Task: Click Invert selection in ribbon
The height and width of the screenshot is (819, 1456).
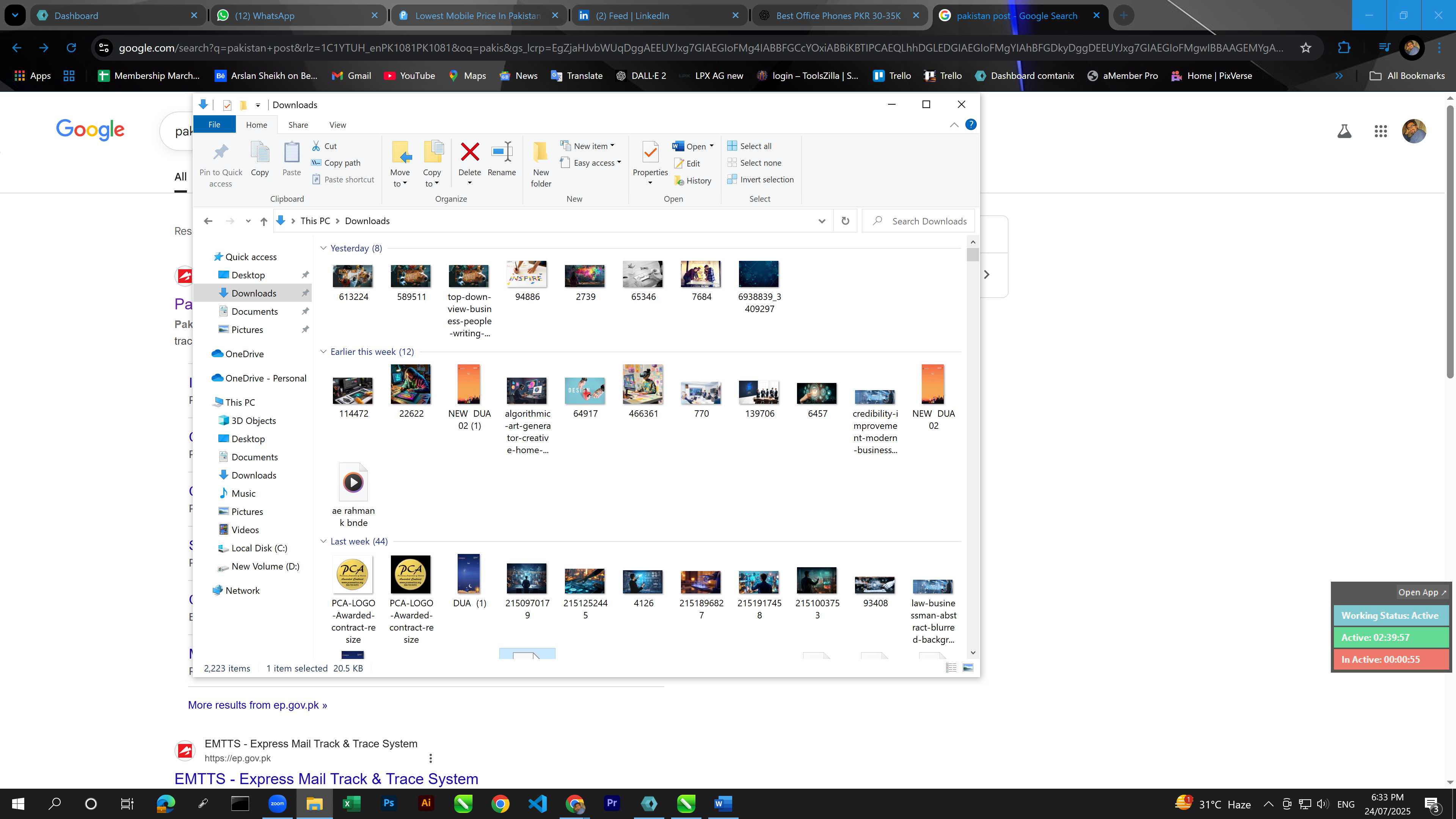Action: [760, 179]
